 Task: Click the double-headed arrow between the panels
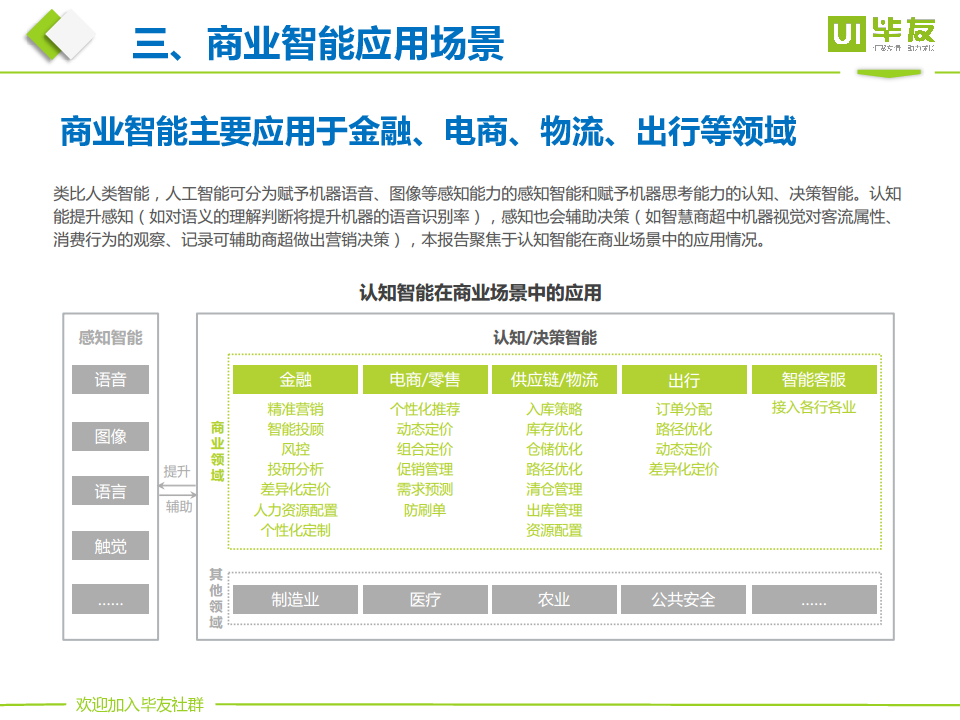(x=177, y=488)
